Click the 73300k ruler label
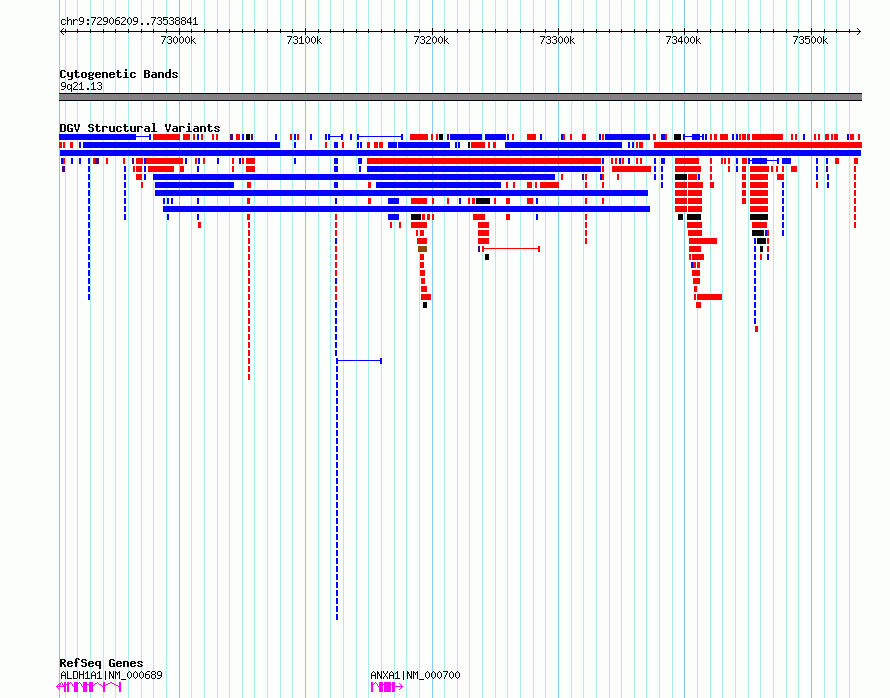Viewport: 890px width, 698px height. [557, 40]
